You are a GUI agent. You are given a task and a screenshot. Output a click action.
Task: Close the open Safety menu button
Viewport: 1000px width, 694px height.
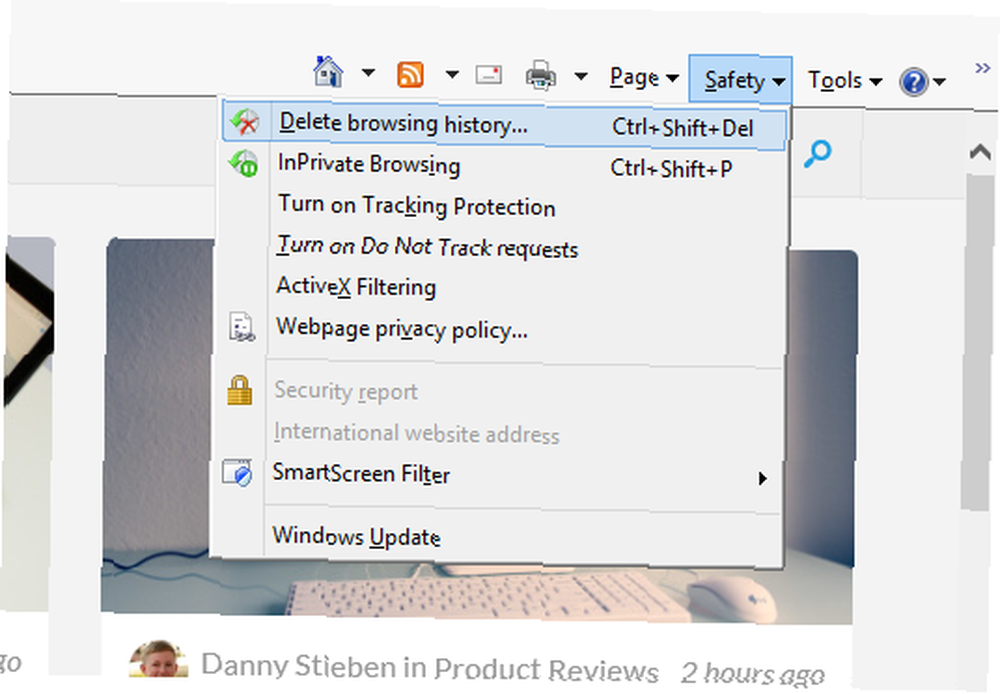pyautogui.click(x=740, y=80)
